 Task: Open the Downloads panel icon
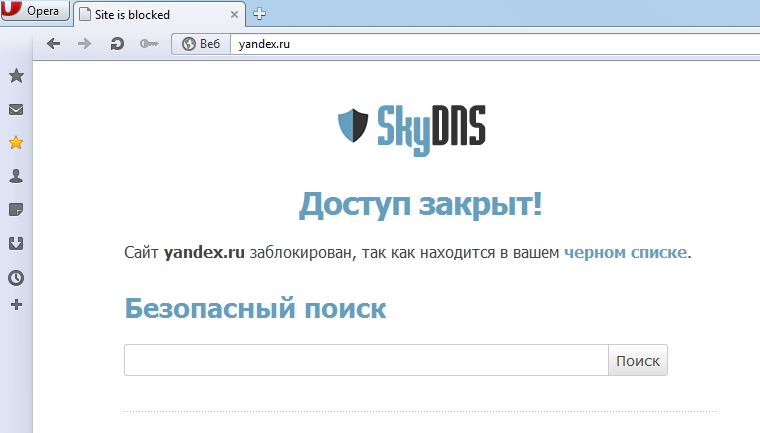[16, 243]
